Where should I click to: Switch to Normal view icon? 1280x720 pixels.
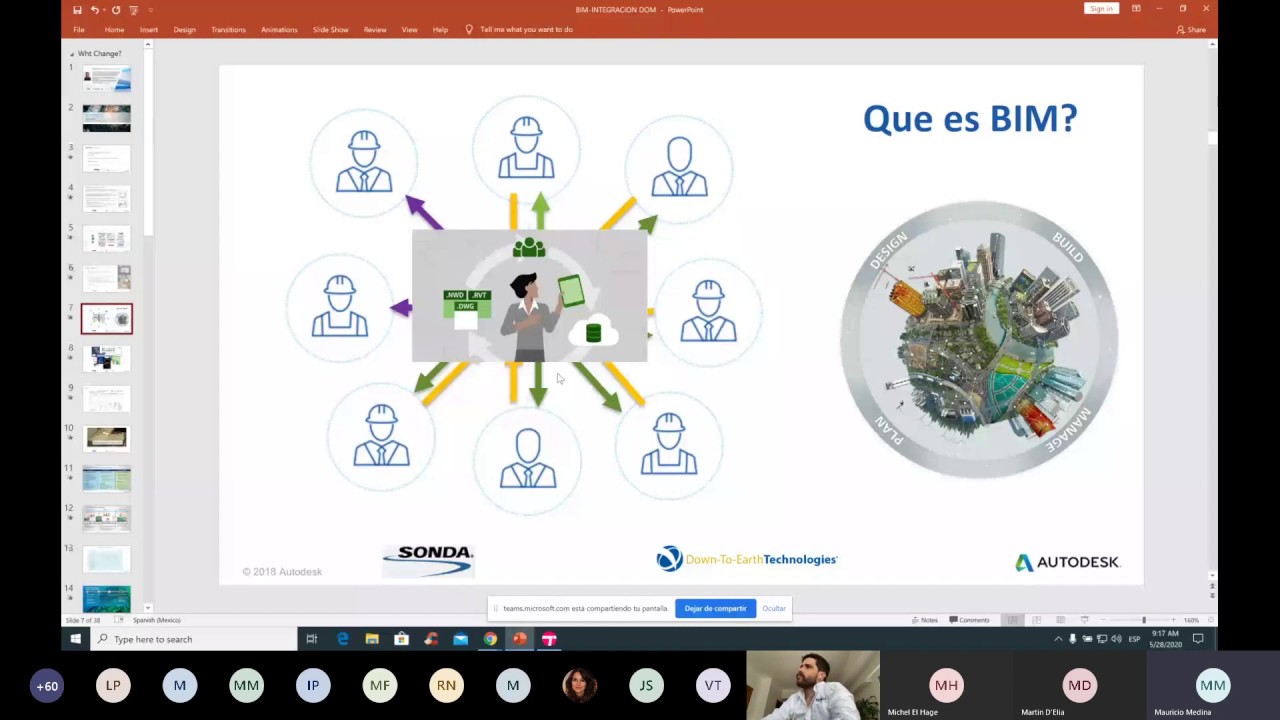(1013, 620)
